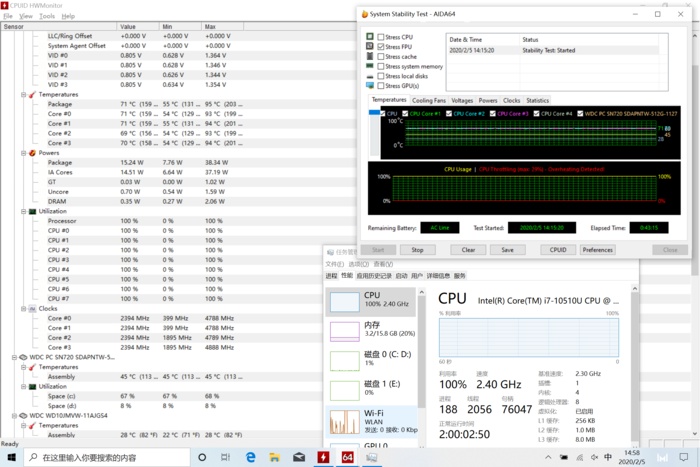This screenshot has height=467, width=700.
Task: Open Cortana circle icon on taskbar
Action: [202, 457]
